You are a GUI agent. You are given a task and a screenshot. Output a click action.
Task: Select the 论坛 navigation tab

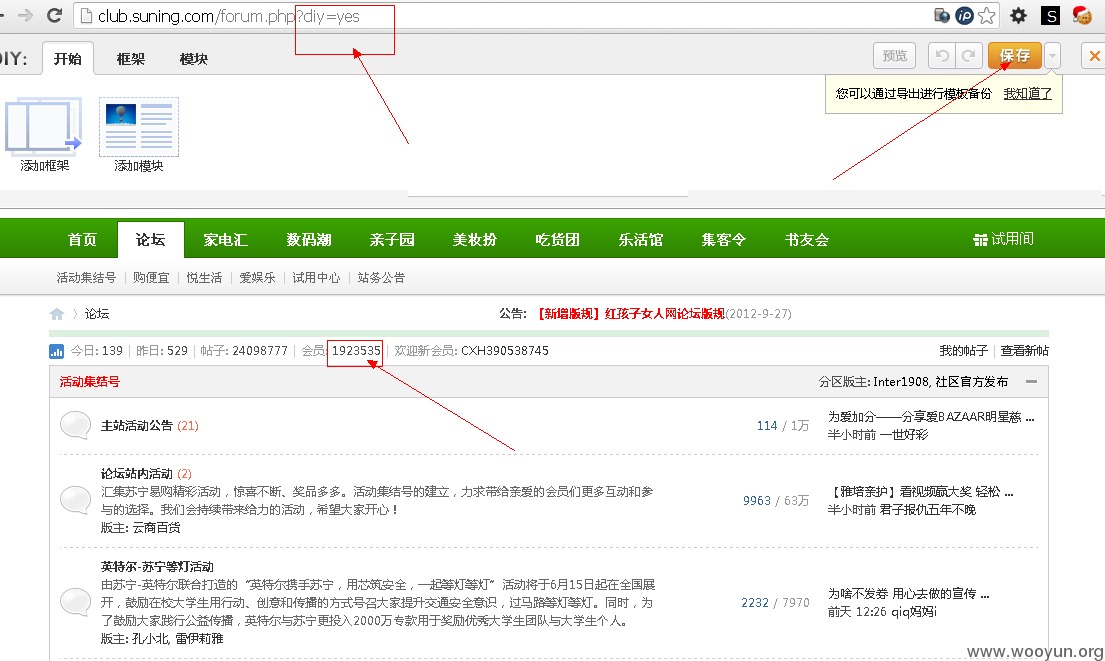click(151, 240)
